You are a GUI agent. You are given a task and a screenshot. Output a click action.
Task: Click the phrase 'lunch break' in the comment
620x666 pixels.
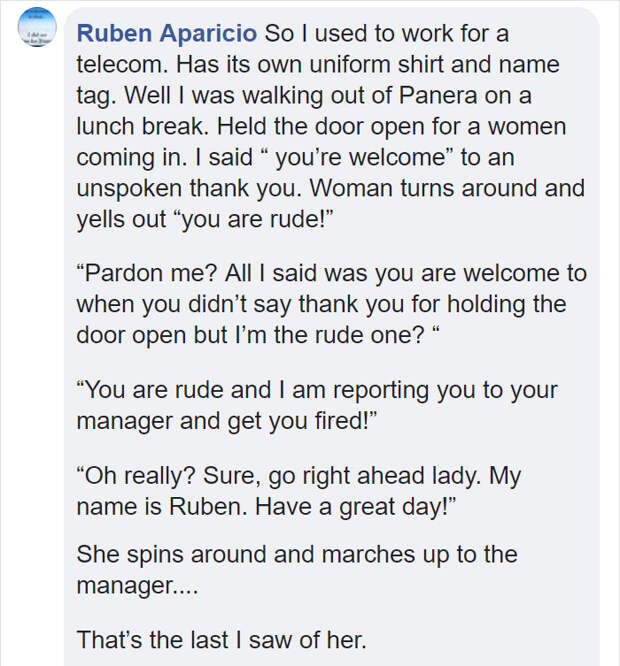point(143,126)
